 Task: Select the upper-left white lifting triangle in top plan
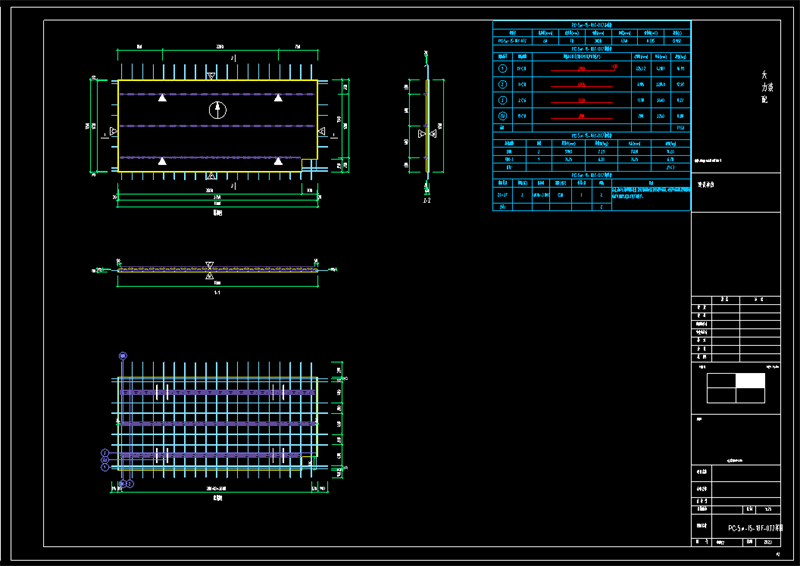coord(162,97)
